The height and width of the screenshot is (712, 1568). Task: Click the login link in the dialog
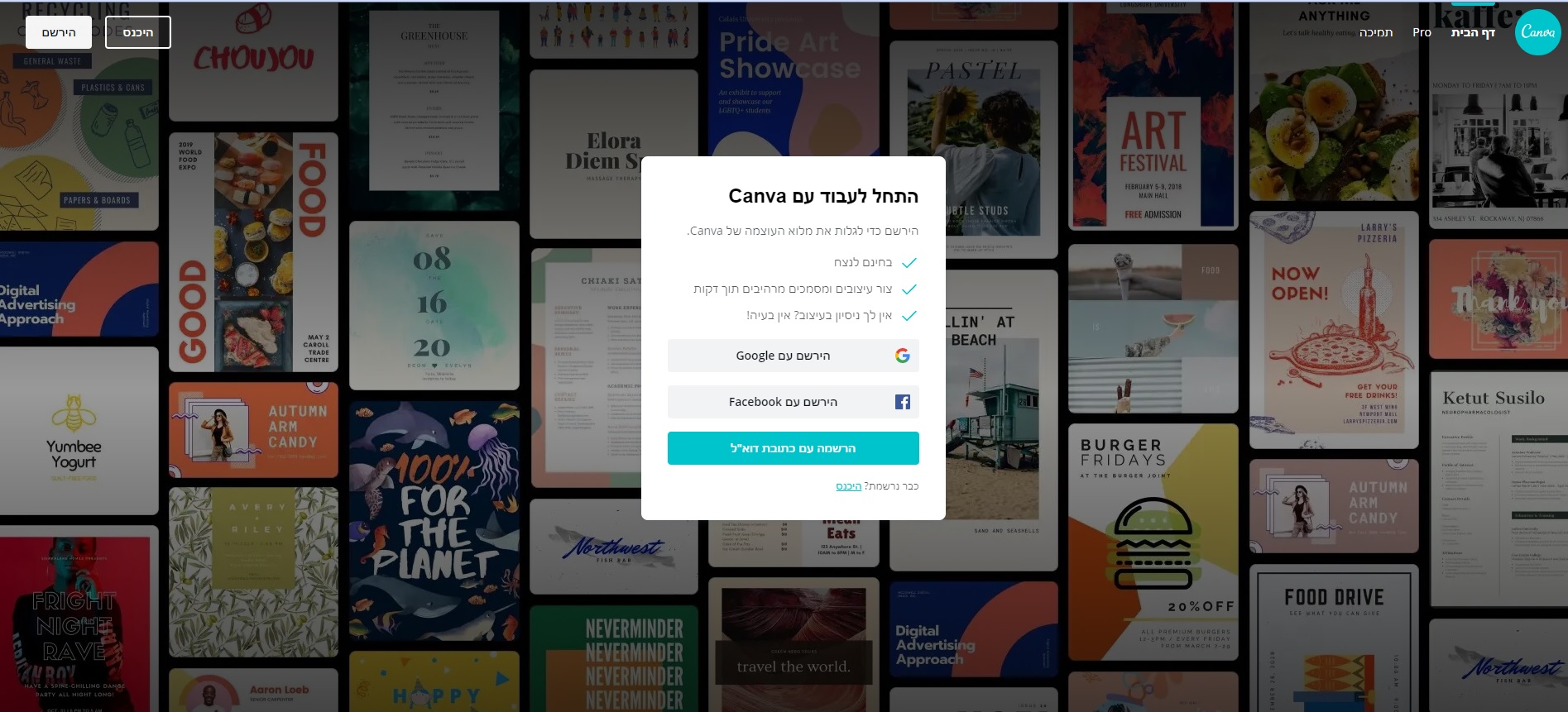(848, 486)
